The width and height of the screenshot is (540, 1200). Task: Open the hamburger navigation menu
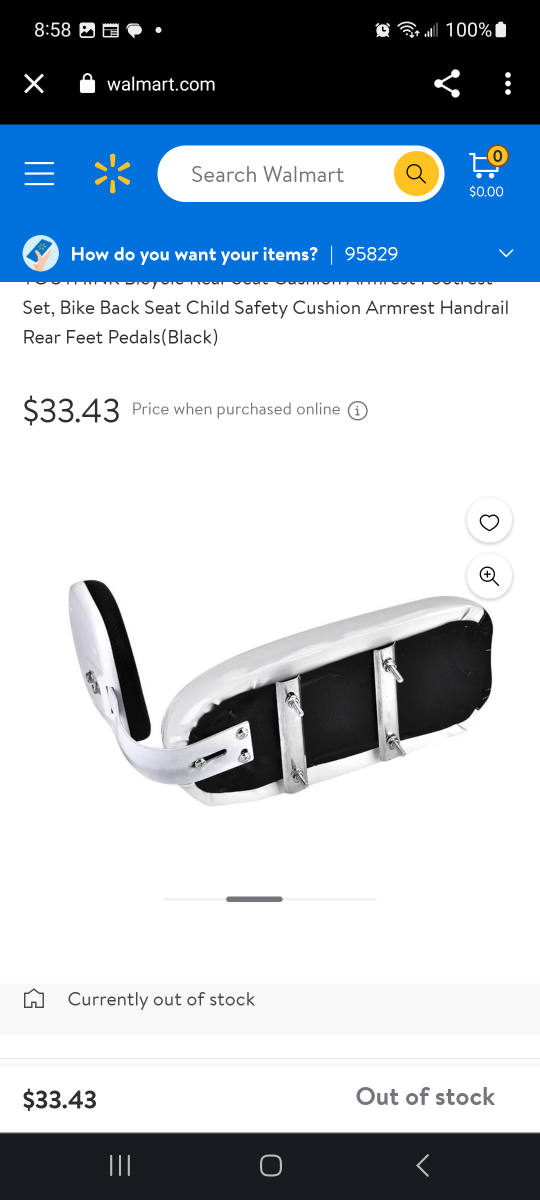point(39,174)
